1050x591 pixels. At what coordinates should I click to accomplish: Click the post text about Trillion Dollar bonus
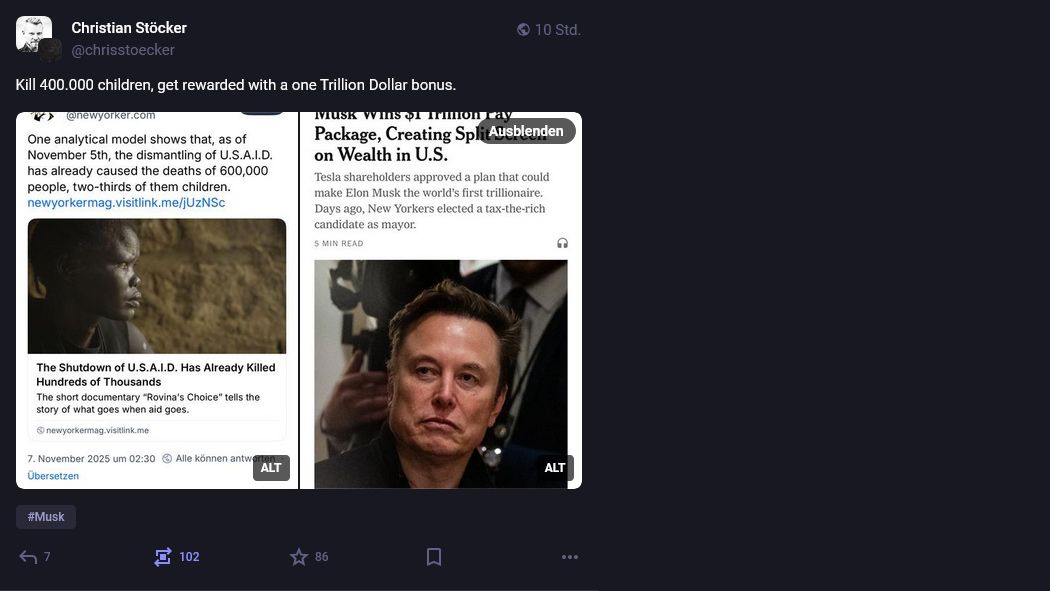tap(236, 85)
